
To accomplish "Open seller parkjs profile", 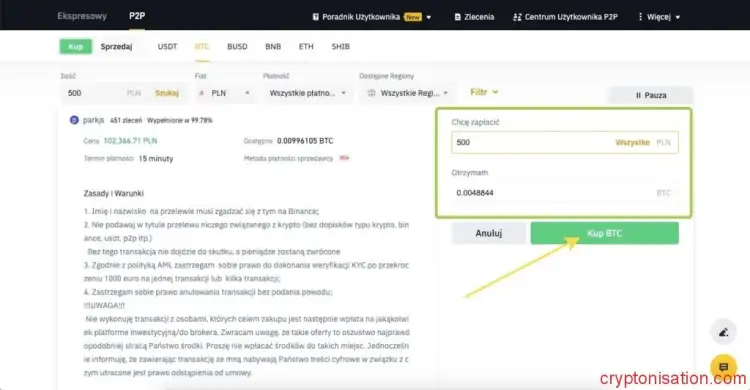I will coord(93,120).
